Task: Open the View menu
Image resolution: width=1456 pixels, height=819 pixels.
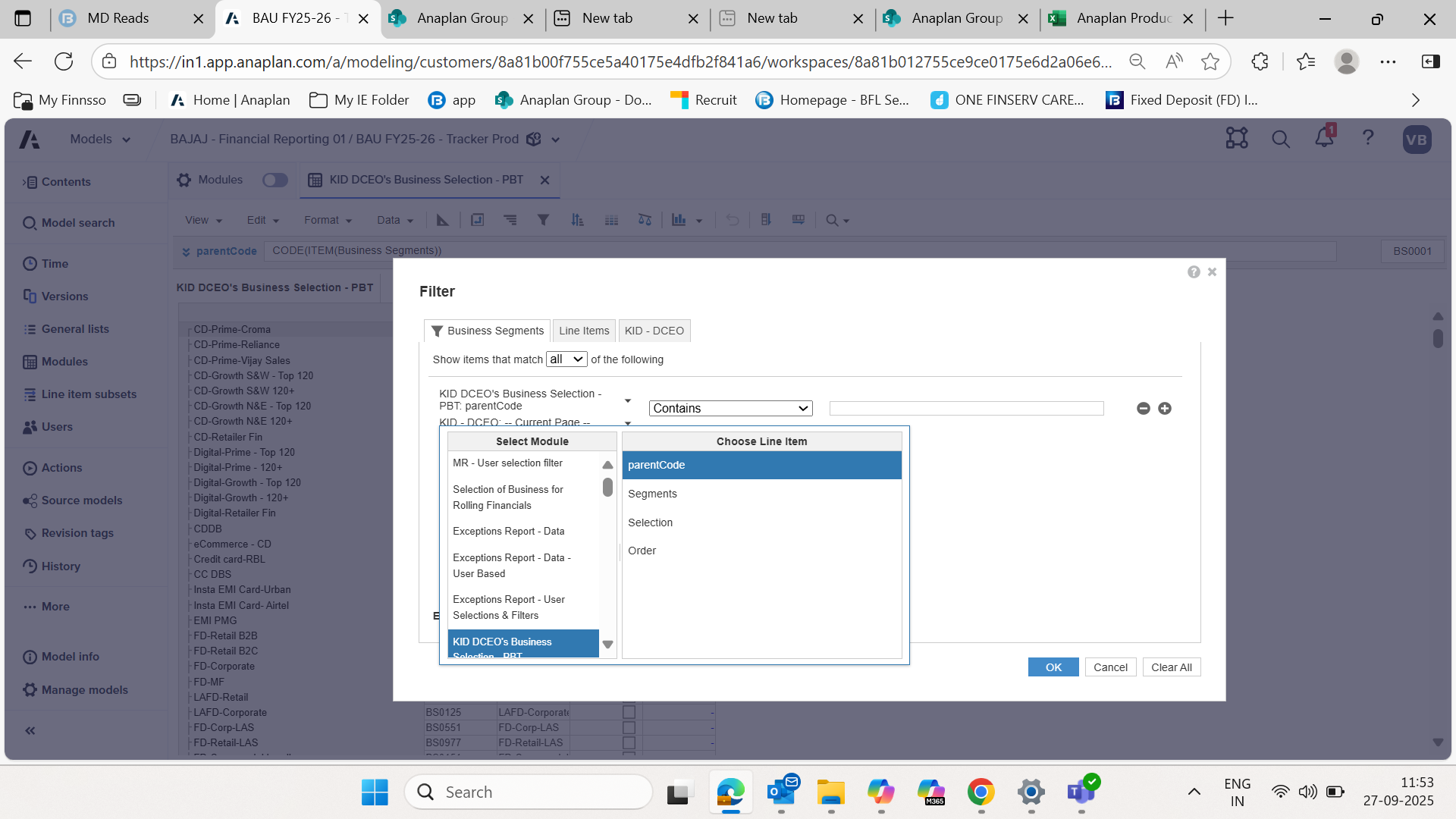Action: (203, 220)
